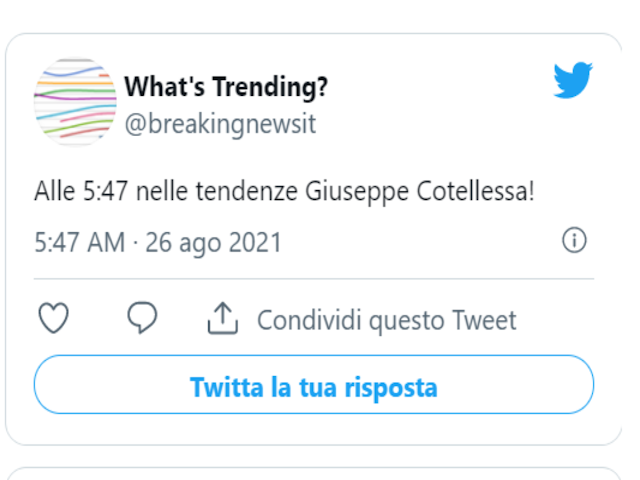This screenshot has width=640, height=480.
Task: Select Condividi questo Tweet
Action: [386, 320]
